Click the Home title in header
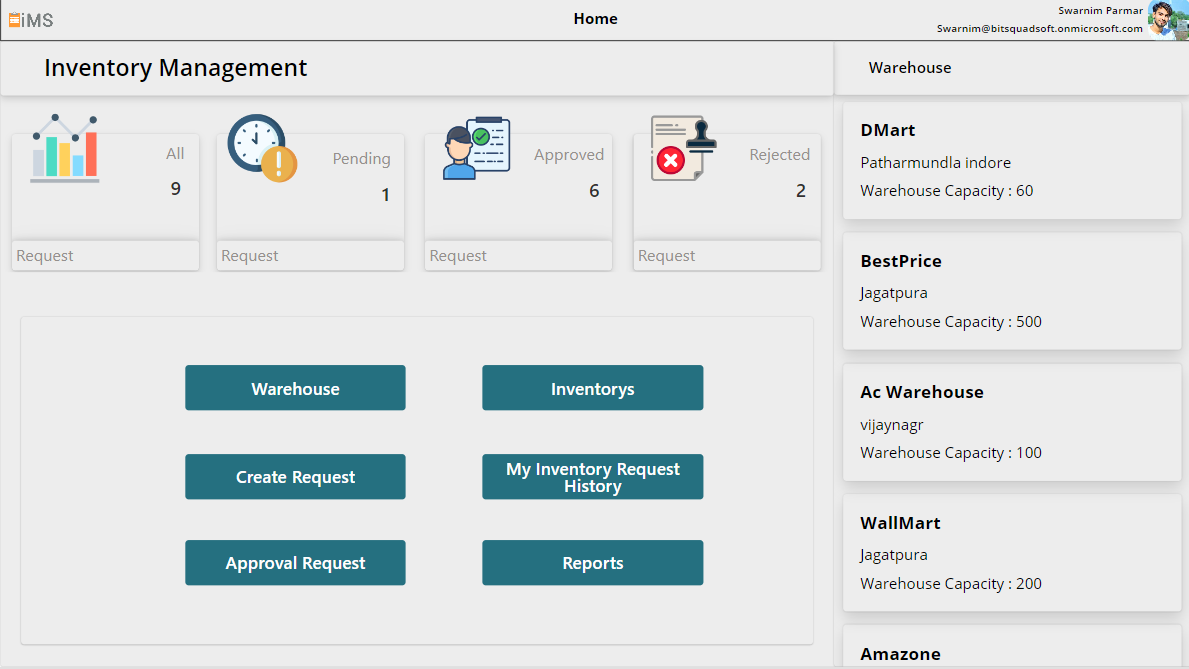Viewport: 1189px width, 669px height. click(x=595, y=19)
